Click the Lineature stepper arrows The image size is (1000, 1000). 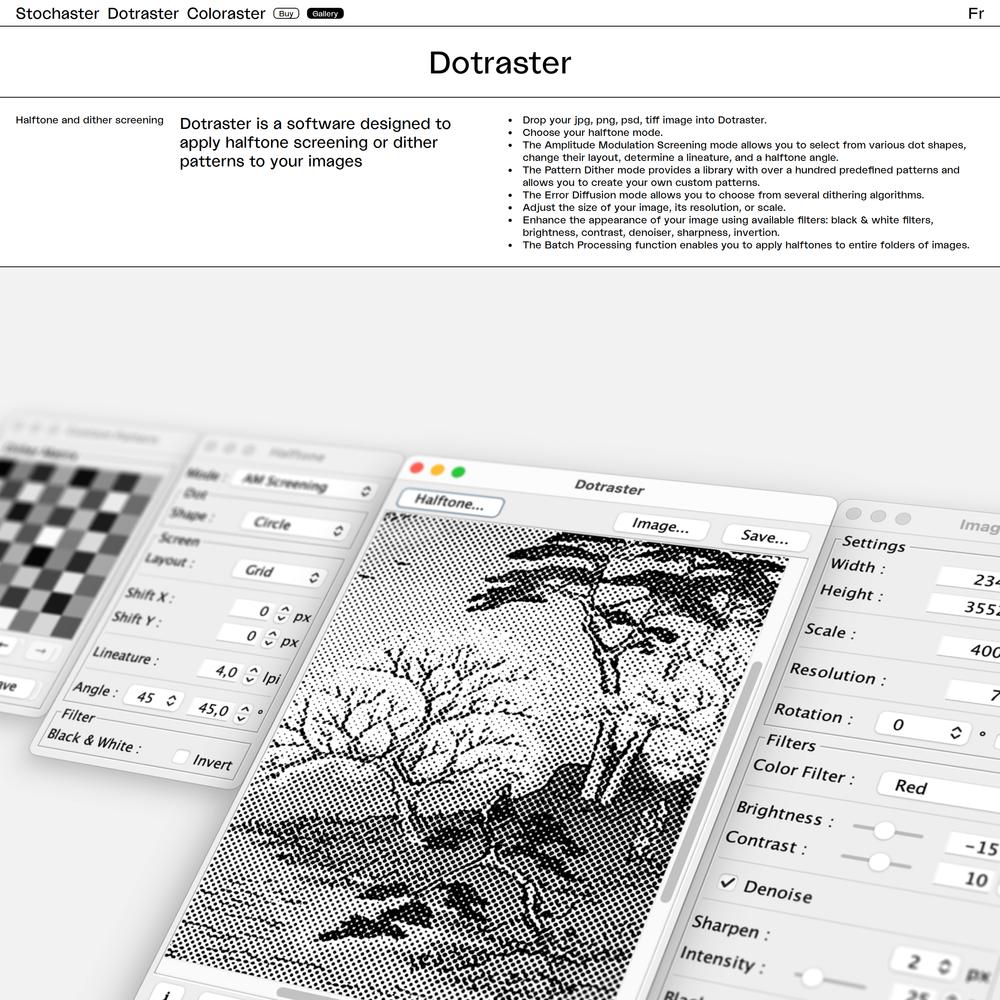click(x=253, y=674)
